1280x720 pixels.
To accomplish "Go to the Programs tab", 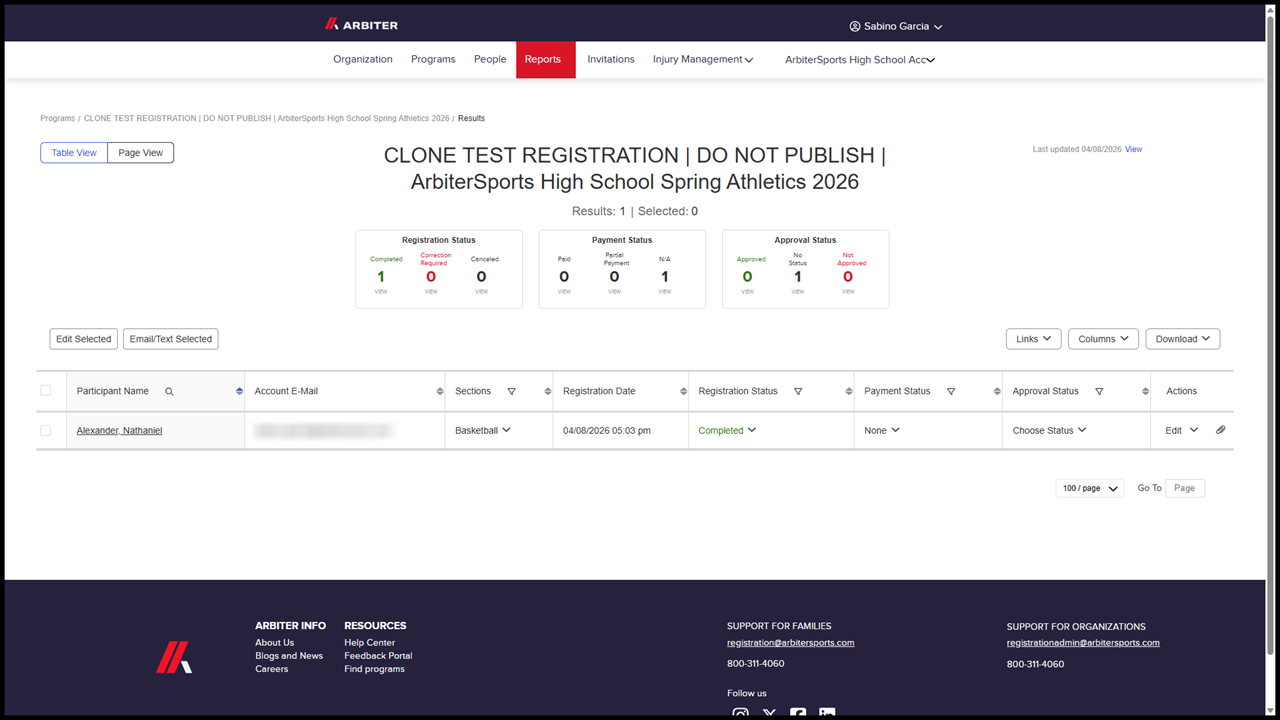I will [x=433, y=60].
